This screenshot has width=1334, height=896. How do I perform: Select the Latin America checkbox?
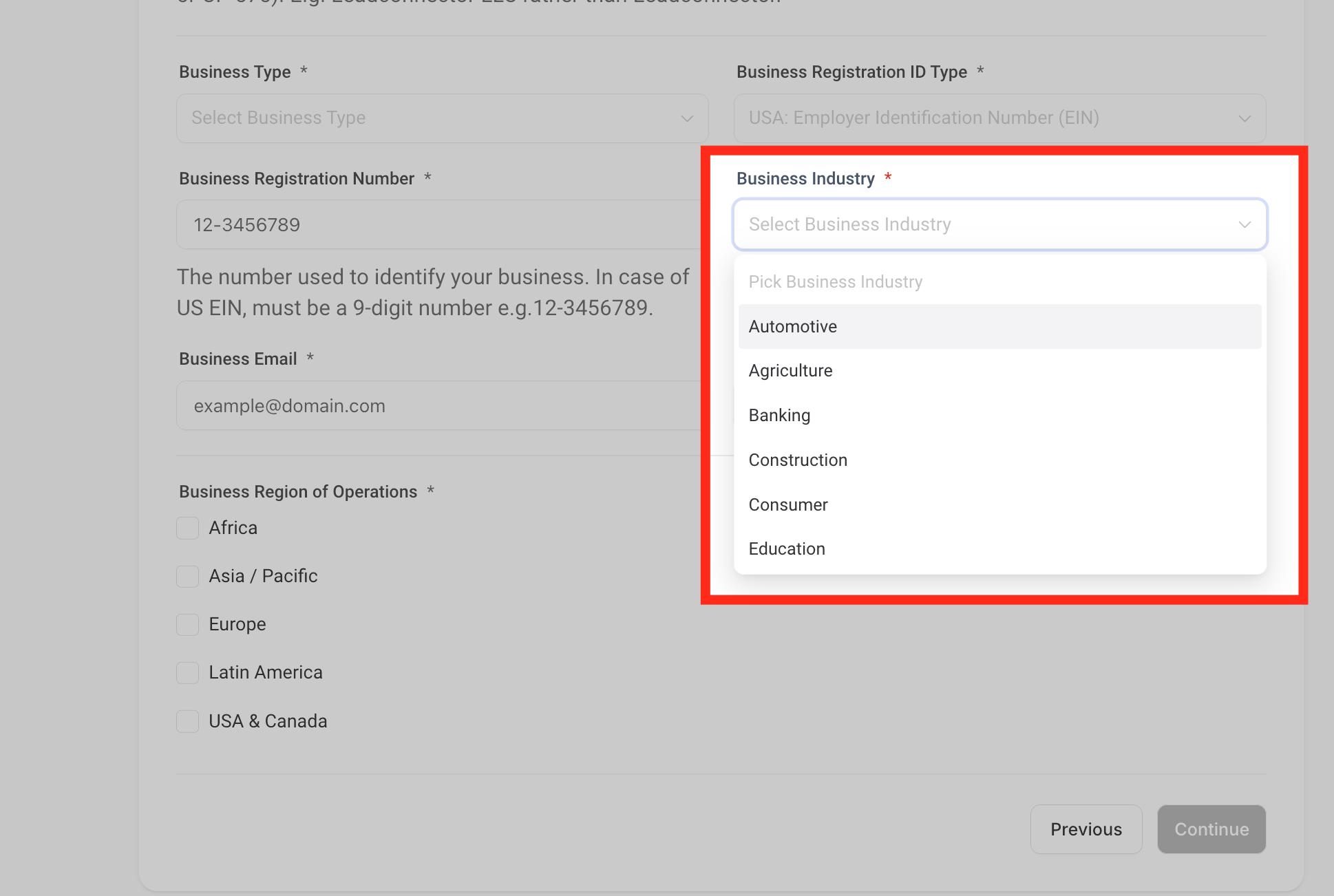[188, 672]
